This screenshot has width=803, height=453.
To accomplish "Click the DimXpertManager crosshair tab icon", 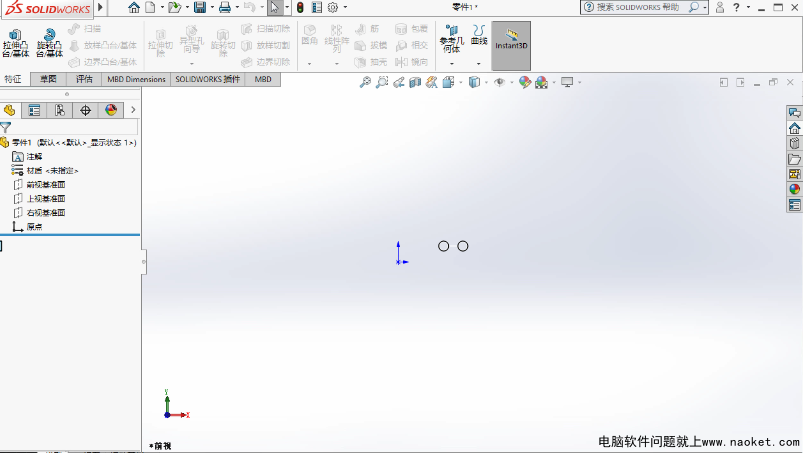I will 85,110.
